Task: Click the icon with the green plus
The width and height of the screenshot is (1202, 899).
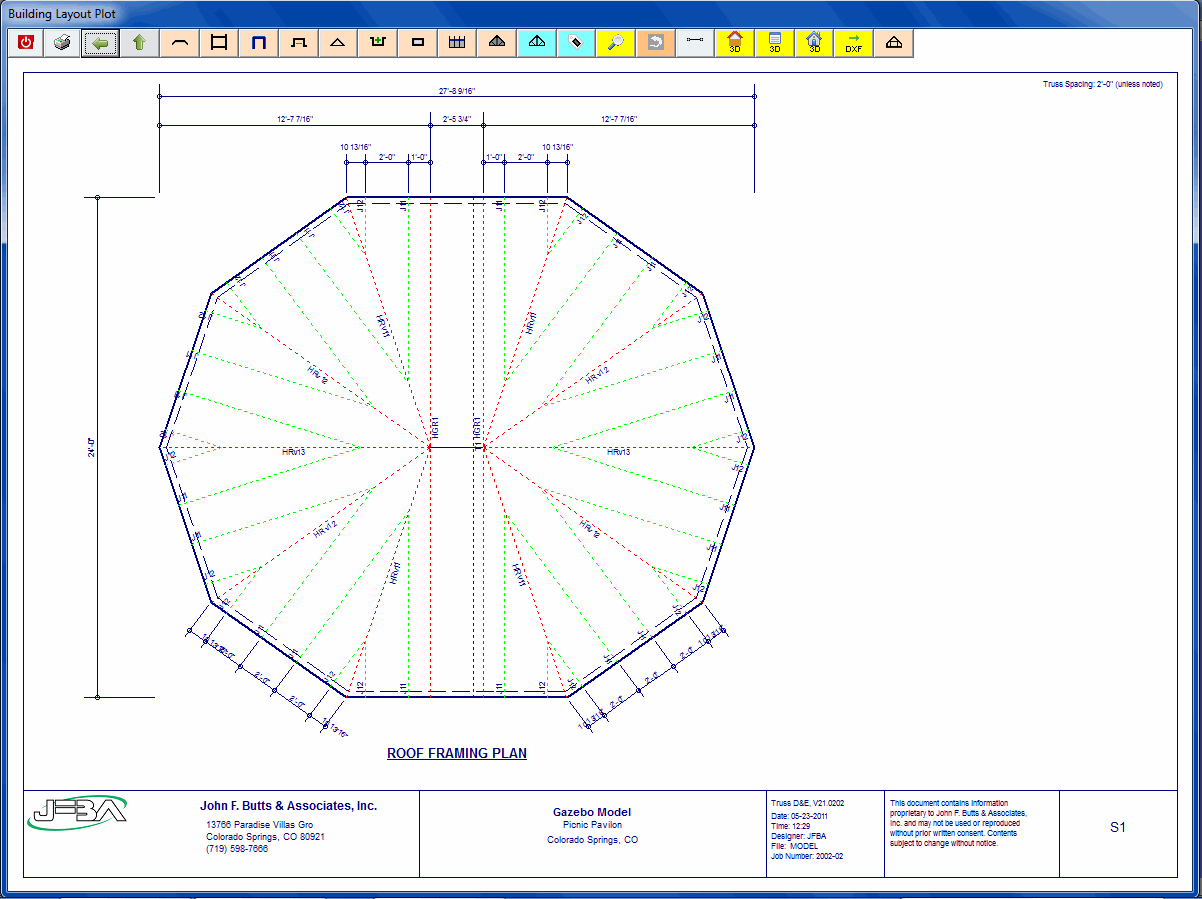Action: 378,43
